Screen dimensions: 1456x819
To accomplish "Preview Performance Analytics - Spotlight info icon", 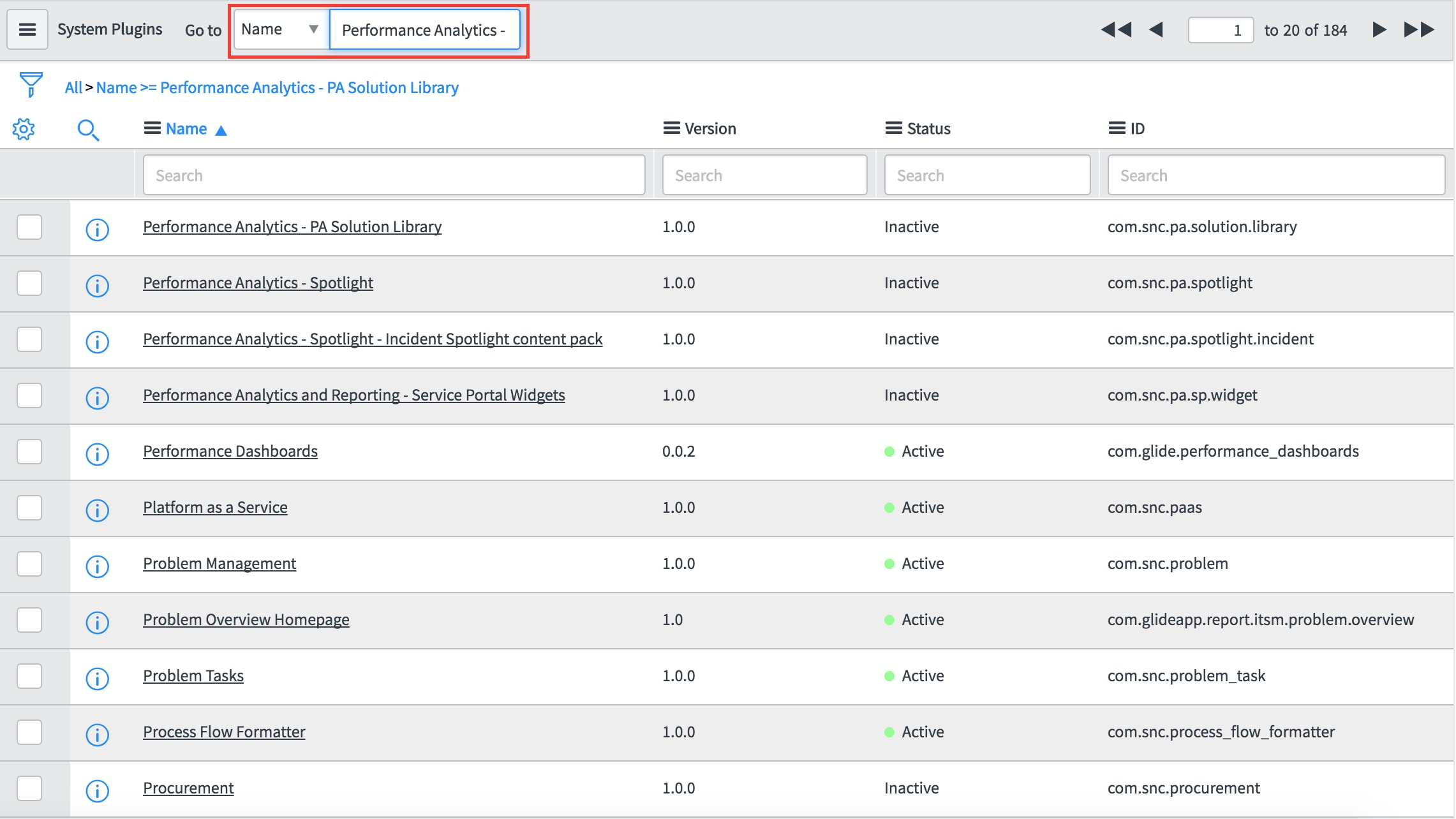I will [98, 285].
